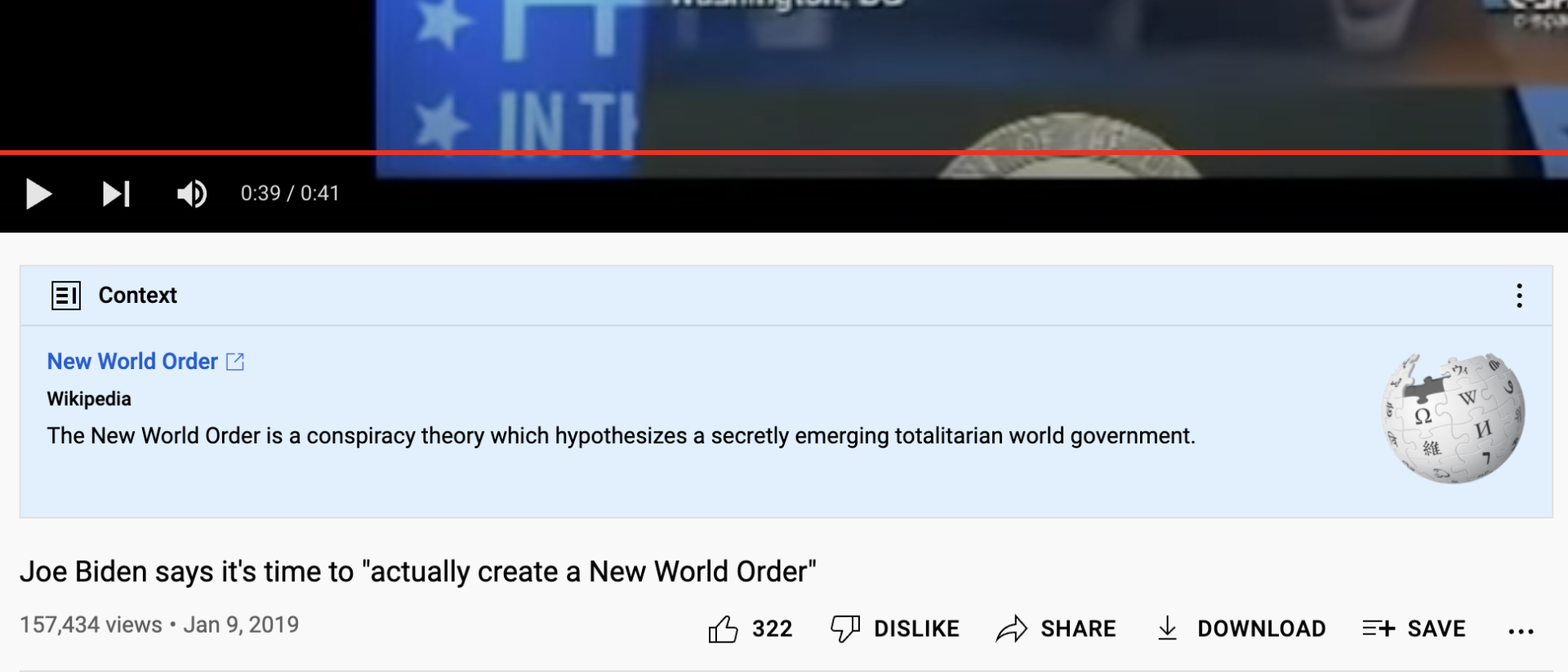Click the thumbs down icon

(845, 629)
